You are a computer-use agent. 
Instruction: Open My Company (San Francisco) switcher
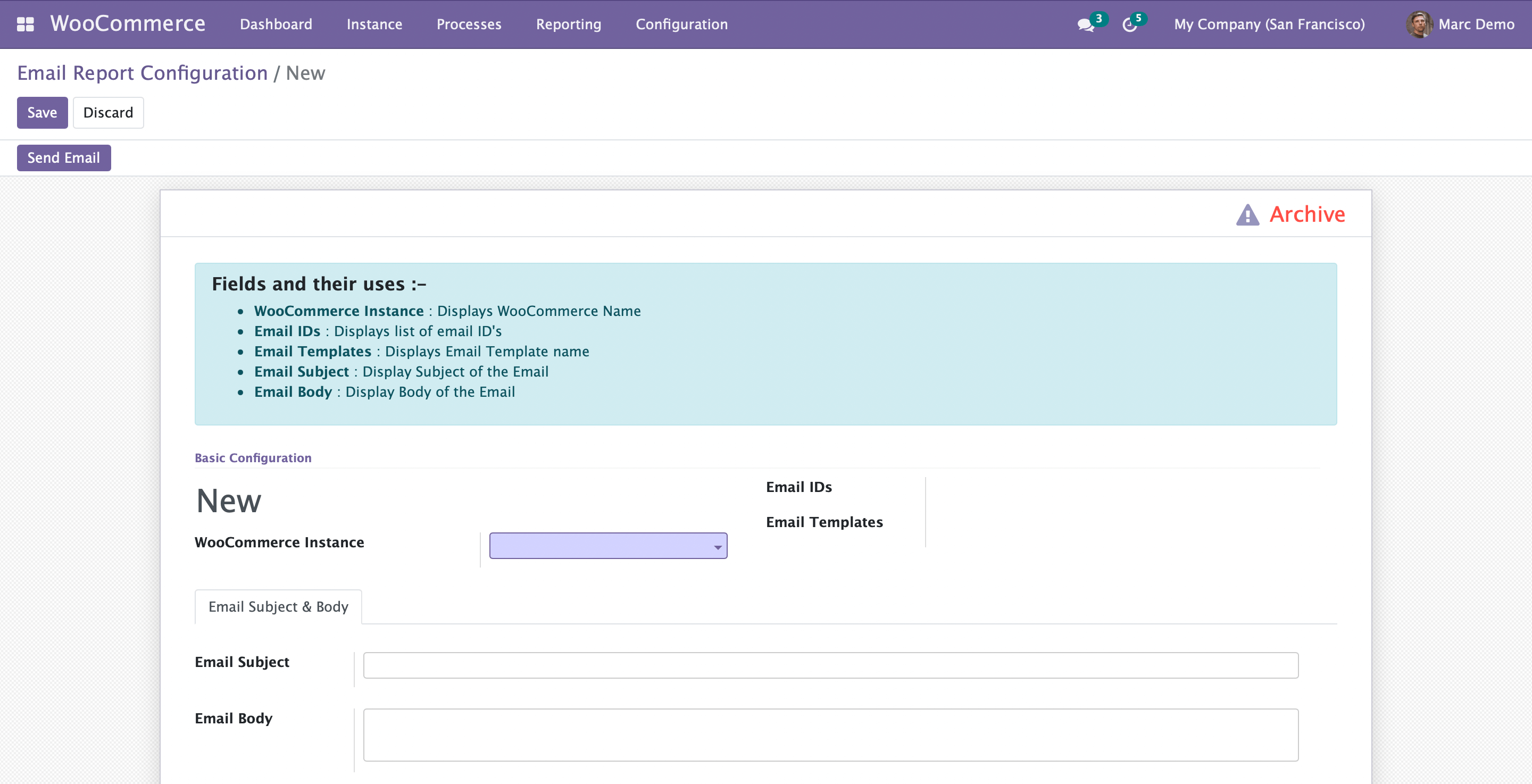(1269, 24)
